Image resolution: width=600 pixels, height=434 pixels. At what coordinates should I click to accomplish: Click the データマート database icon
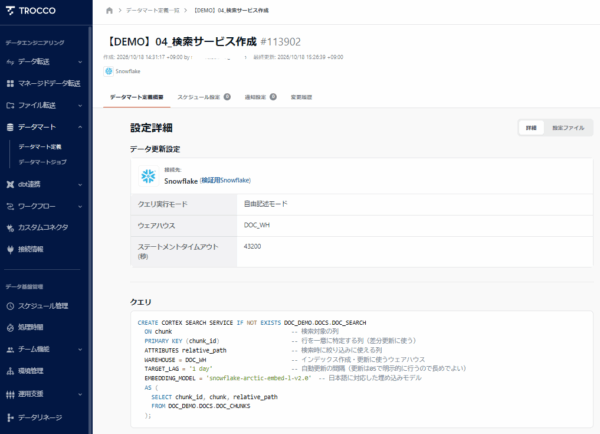[x=10, y=127]
